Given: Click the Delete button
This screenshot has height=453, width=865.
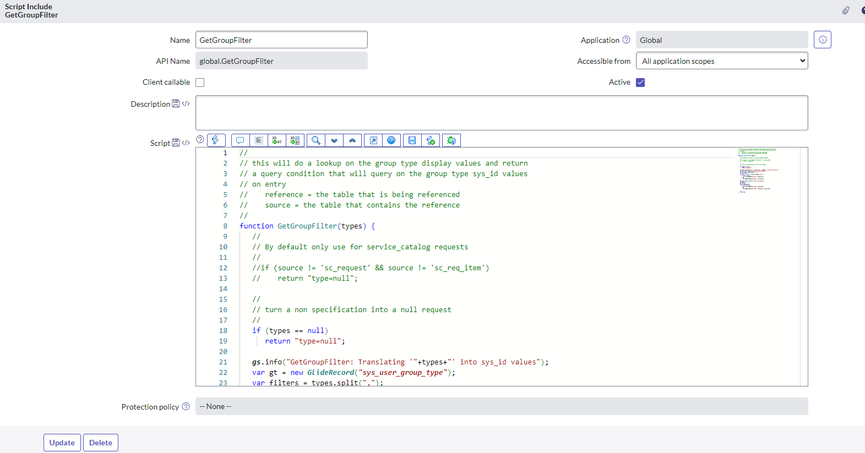Looking at the screenshot, I should coord(101,443).
